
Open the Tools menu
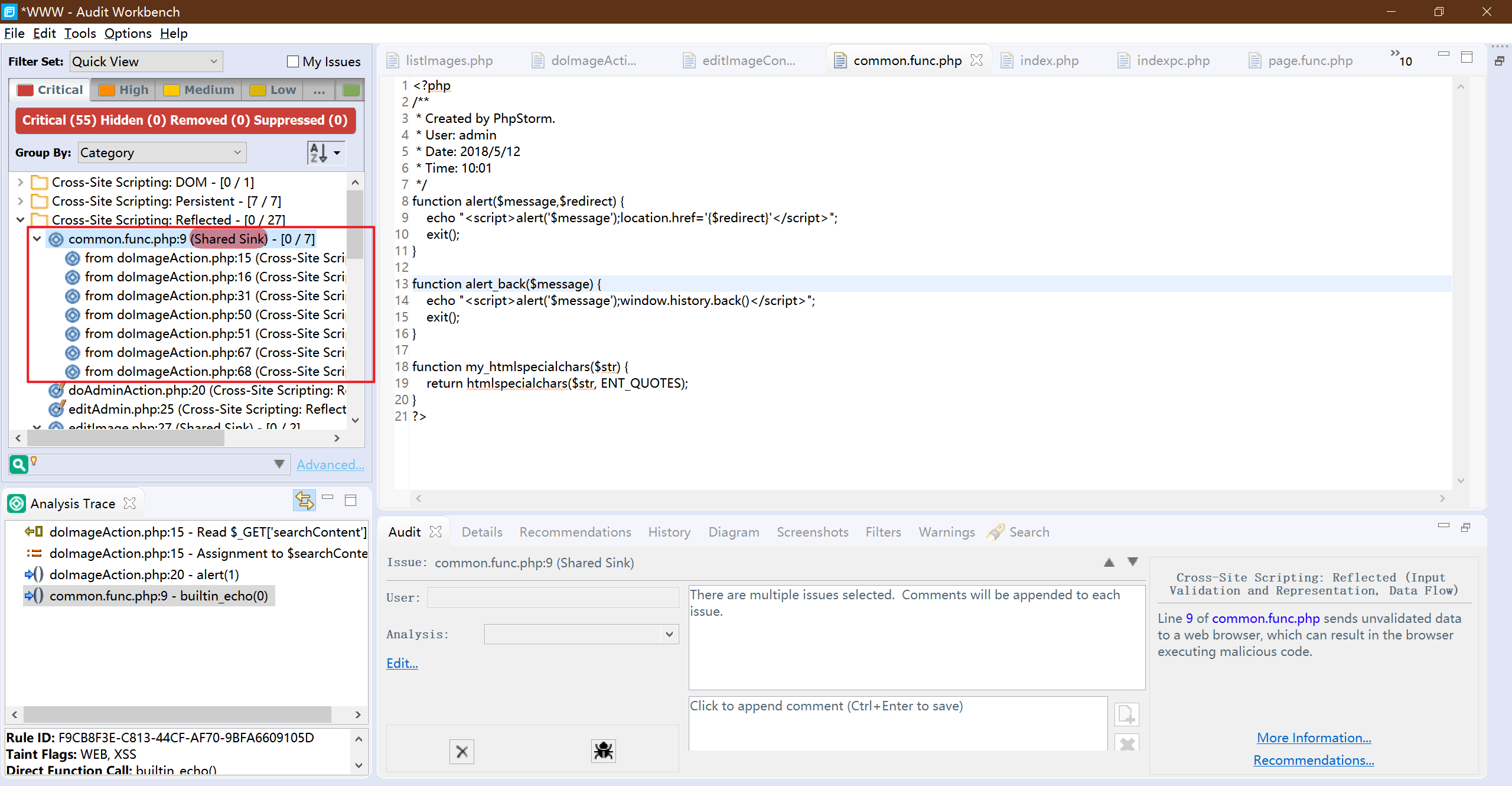tap(80, 33)
